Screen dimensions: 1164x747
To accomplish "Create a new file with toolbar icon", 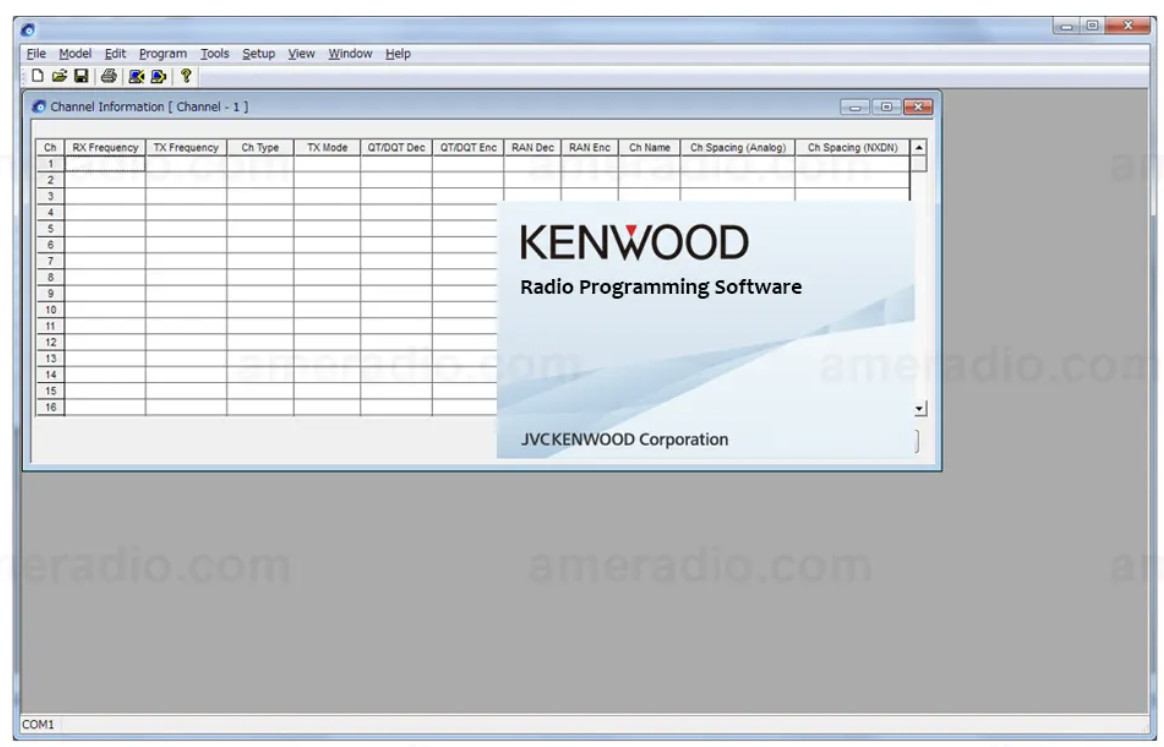I will [x=37, y=76].
